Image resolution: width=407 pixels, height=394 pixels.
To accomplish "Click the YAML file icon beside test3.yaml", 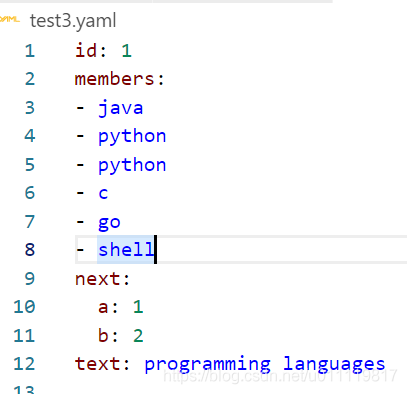I will 9,20.
